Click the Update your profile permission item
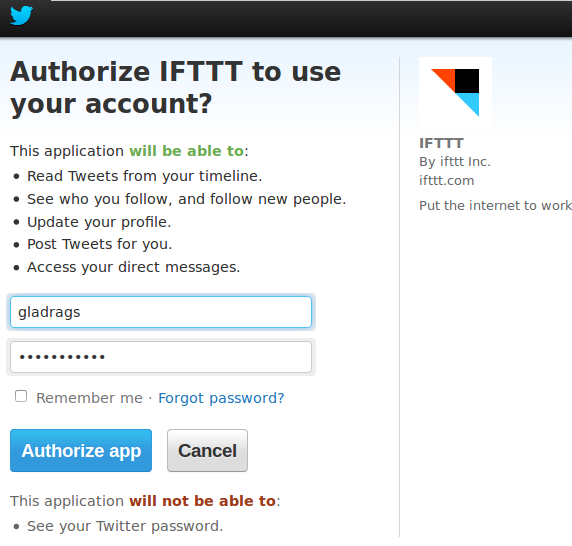The image size is (572, 546). point(99,222)
